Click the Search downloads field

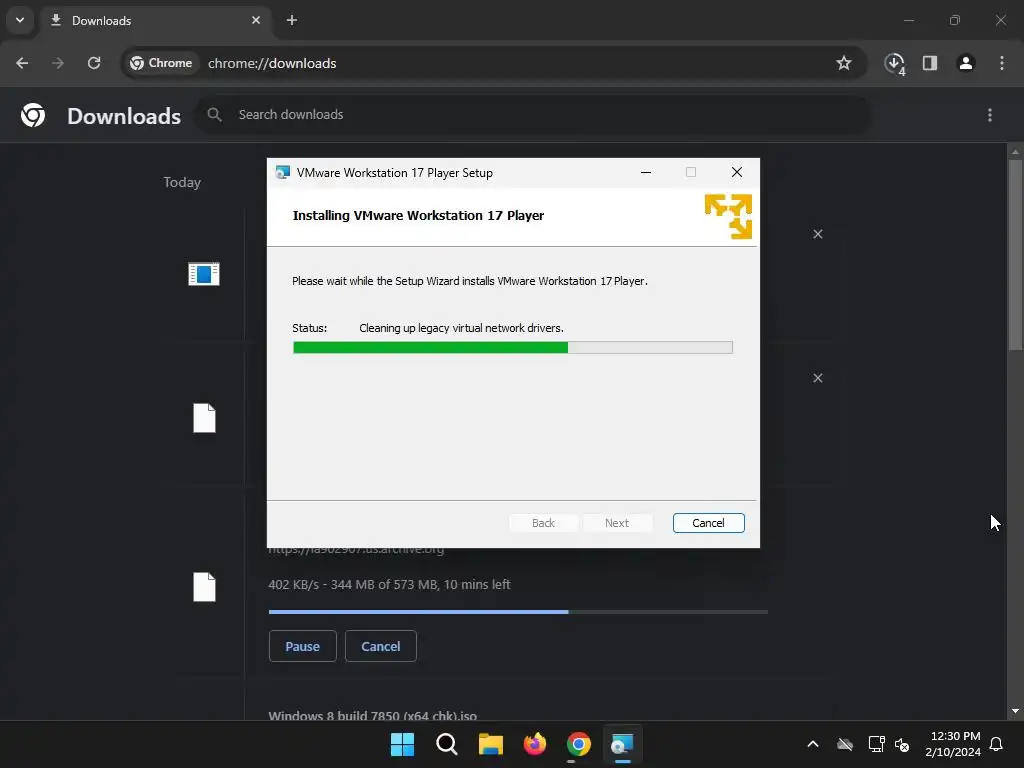532,115
